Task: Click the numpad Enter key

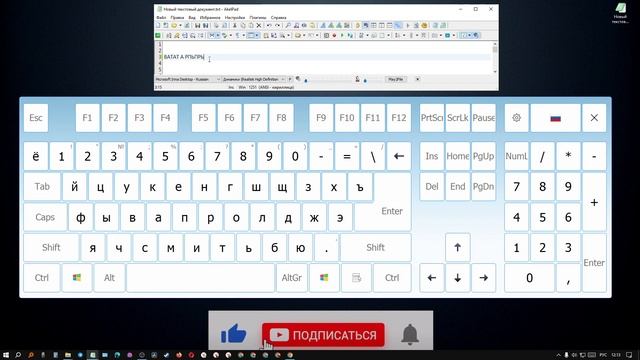Action: [x=594, y=262]
